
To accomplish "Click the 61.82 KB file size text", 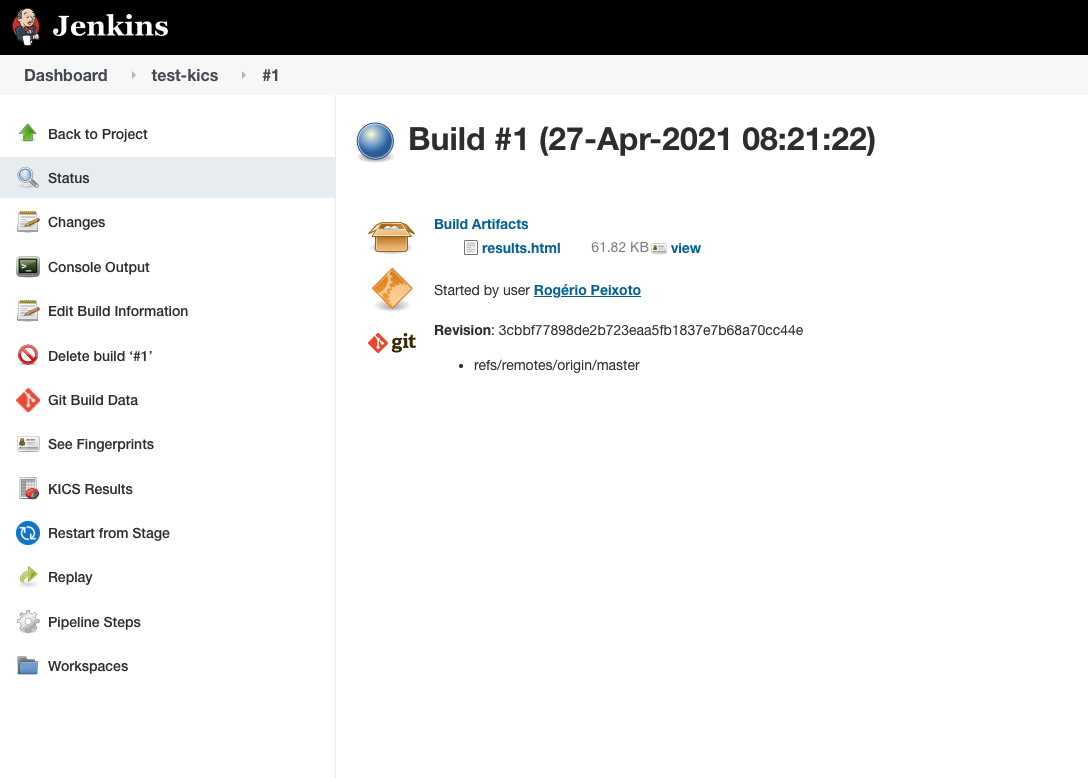I will coord(620,248).
